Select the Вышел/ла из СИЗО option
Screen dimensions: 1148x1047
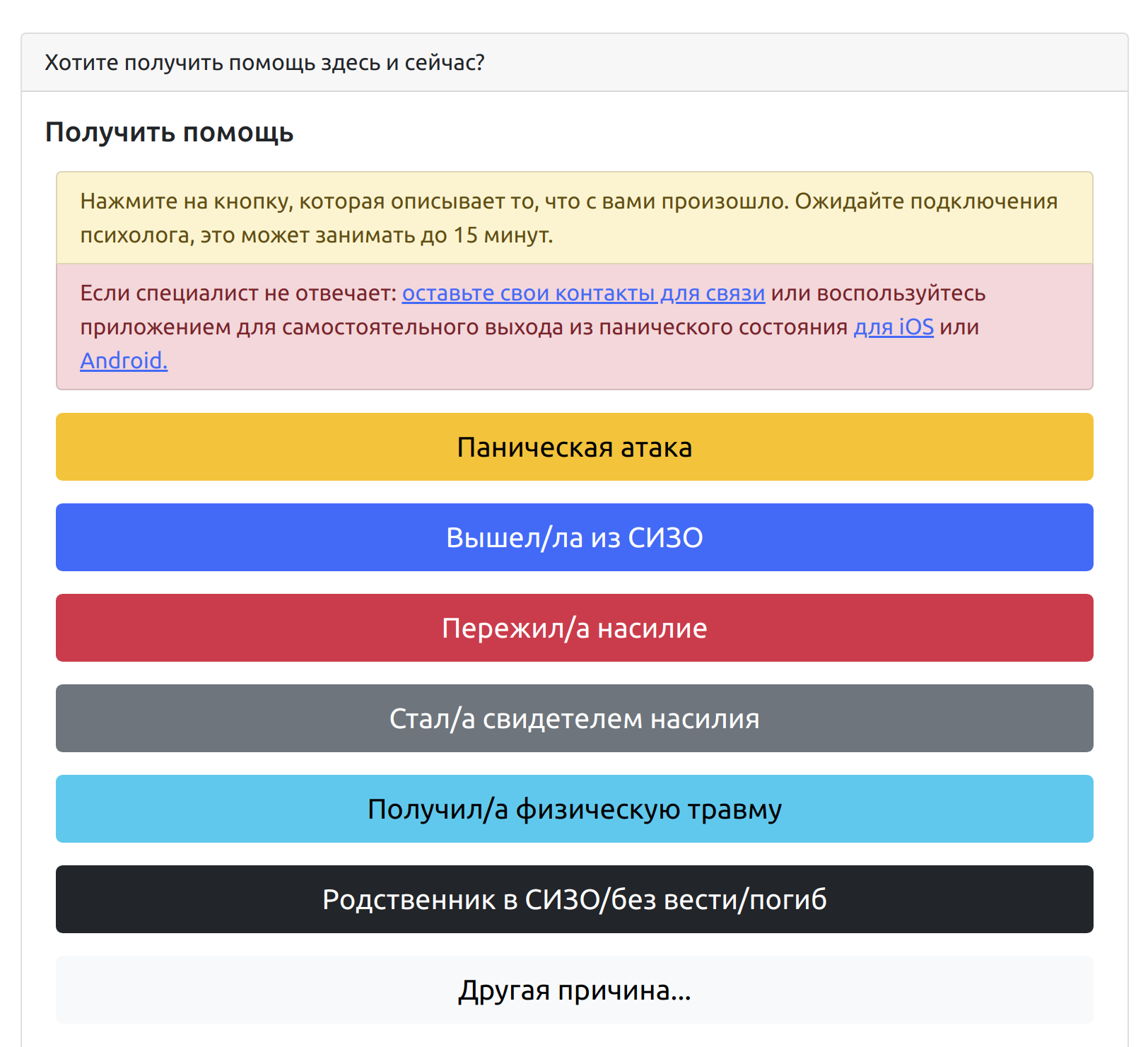[574, 537]
